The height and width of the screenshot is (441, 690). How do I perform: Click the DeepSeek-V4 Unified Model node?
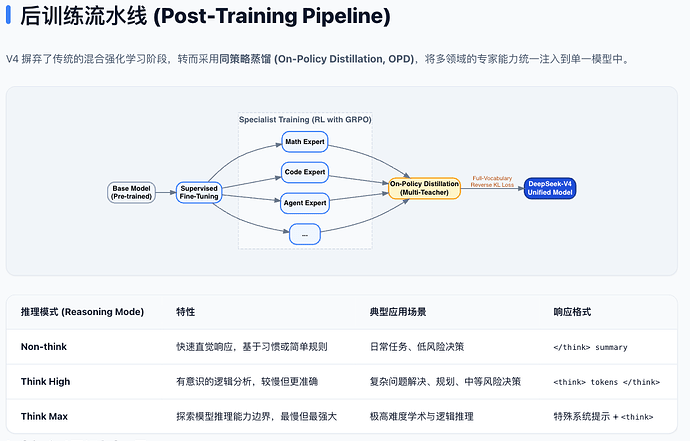click(x=550, y=188)
